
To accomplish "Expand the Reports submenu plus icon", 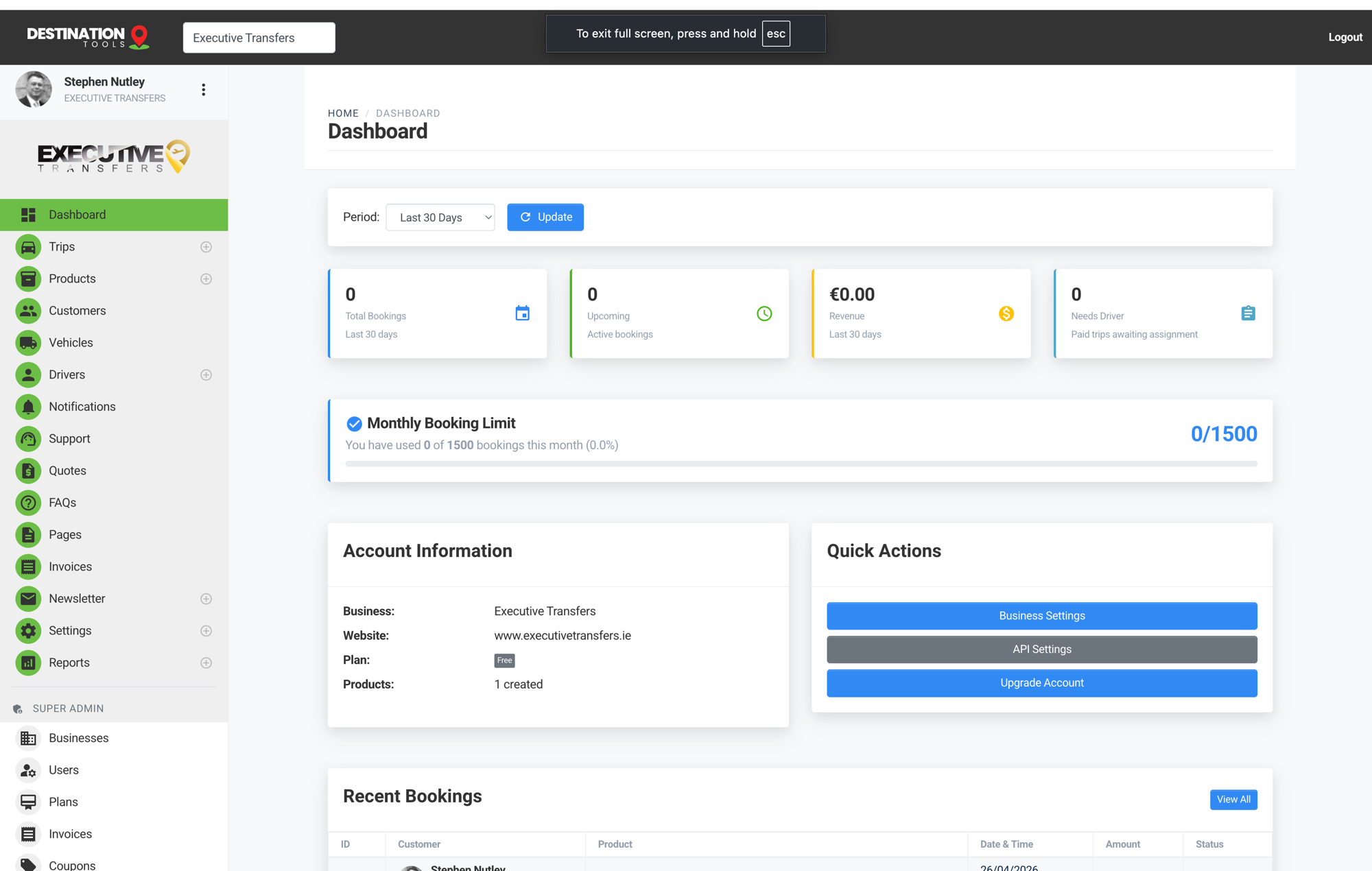I will (x=206, y=663).
